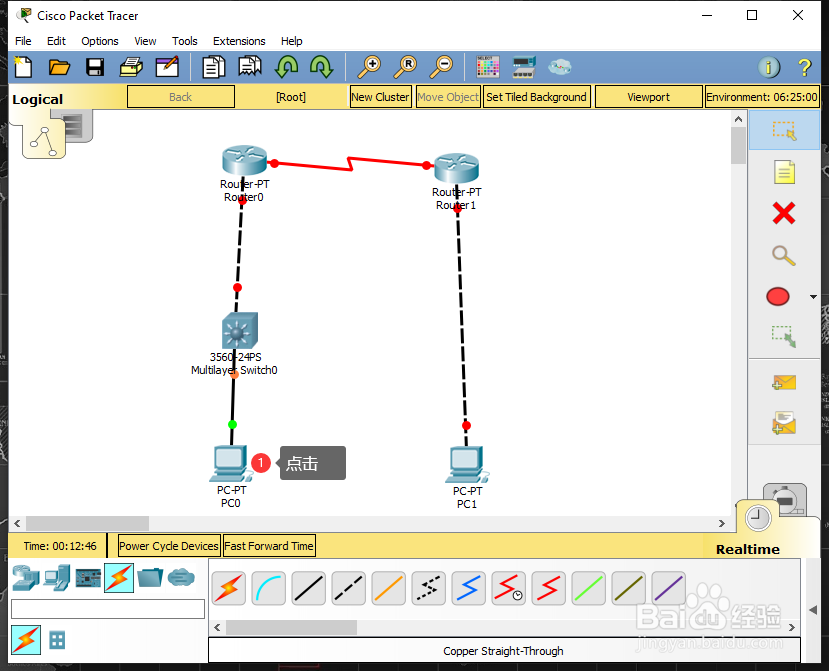The height and width of the screenshot is (671, 829).
Task: Click the Print icon in toolbar
Action: [131, 67]
